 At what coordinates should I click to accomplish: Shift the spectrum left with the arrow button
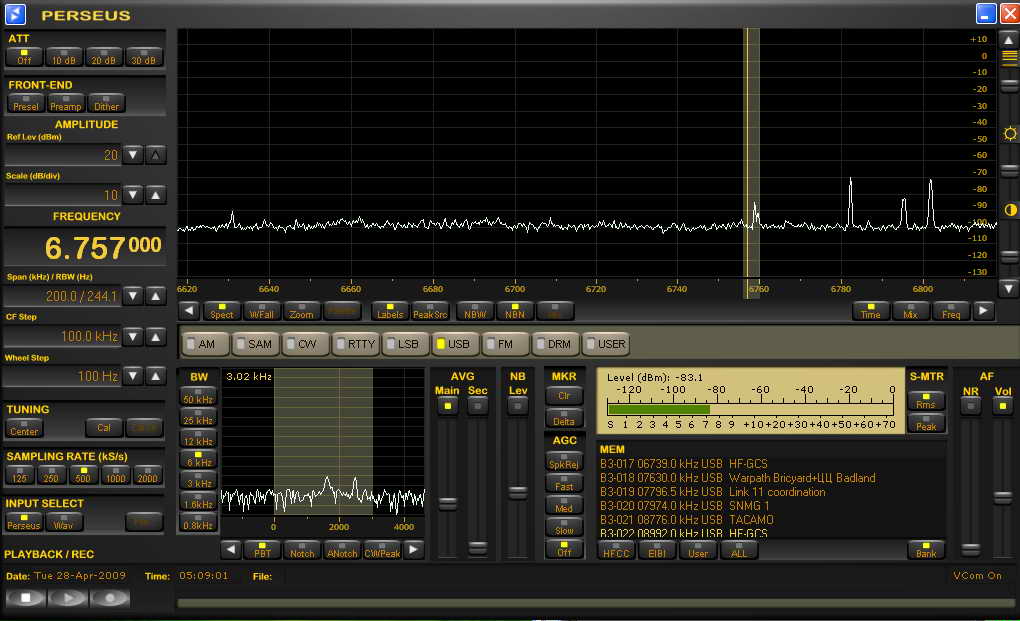click(x=189, y=311)
